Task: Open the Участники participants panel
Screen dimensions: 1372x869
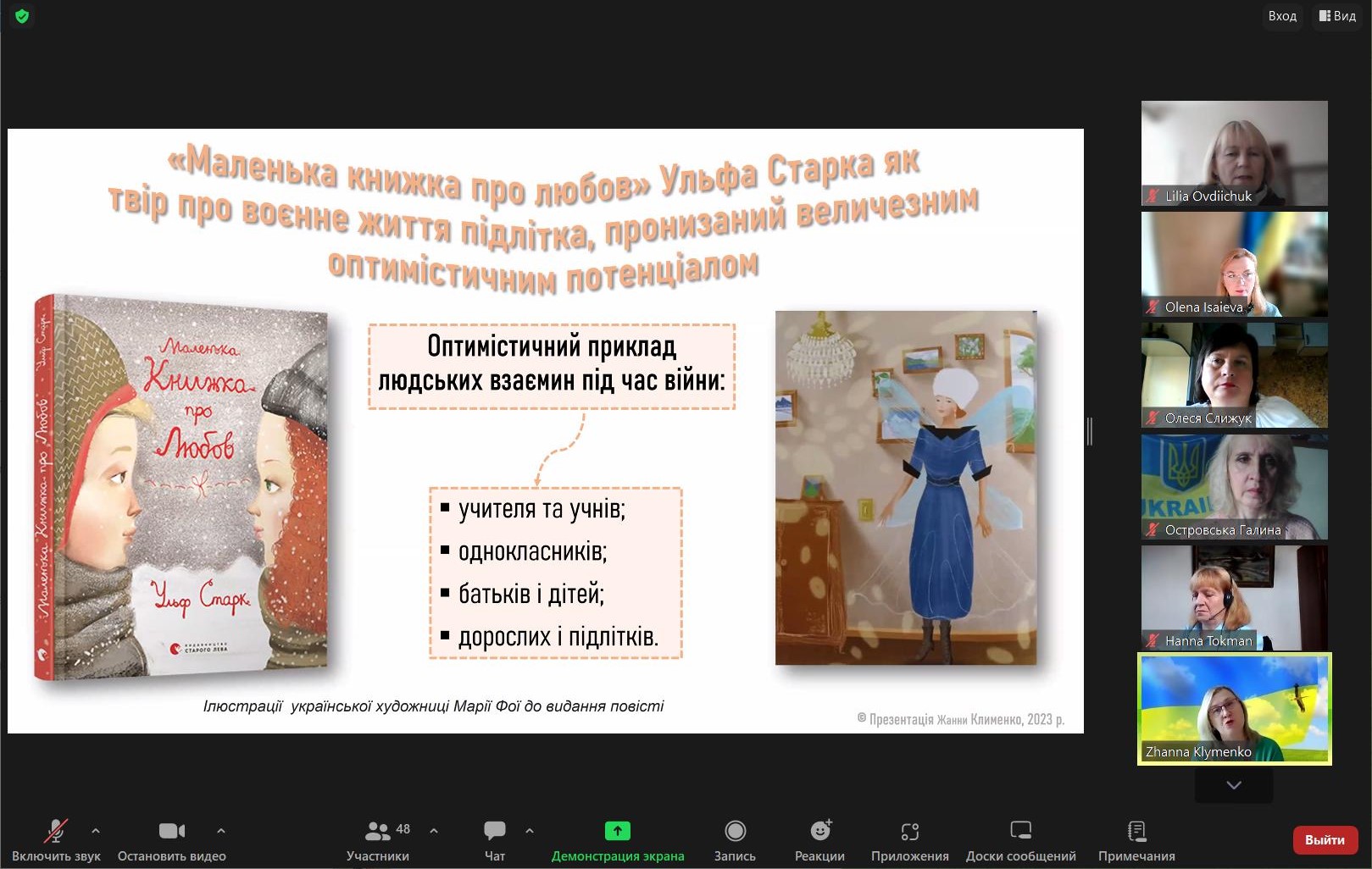Action: click(x=378, y=840)
